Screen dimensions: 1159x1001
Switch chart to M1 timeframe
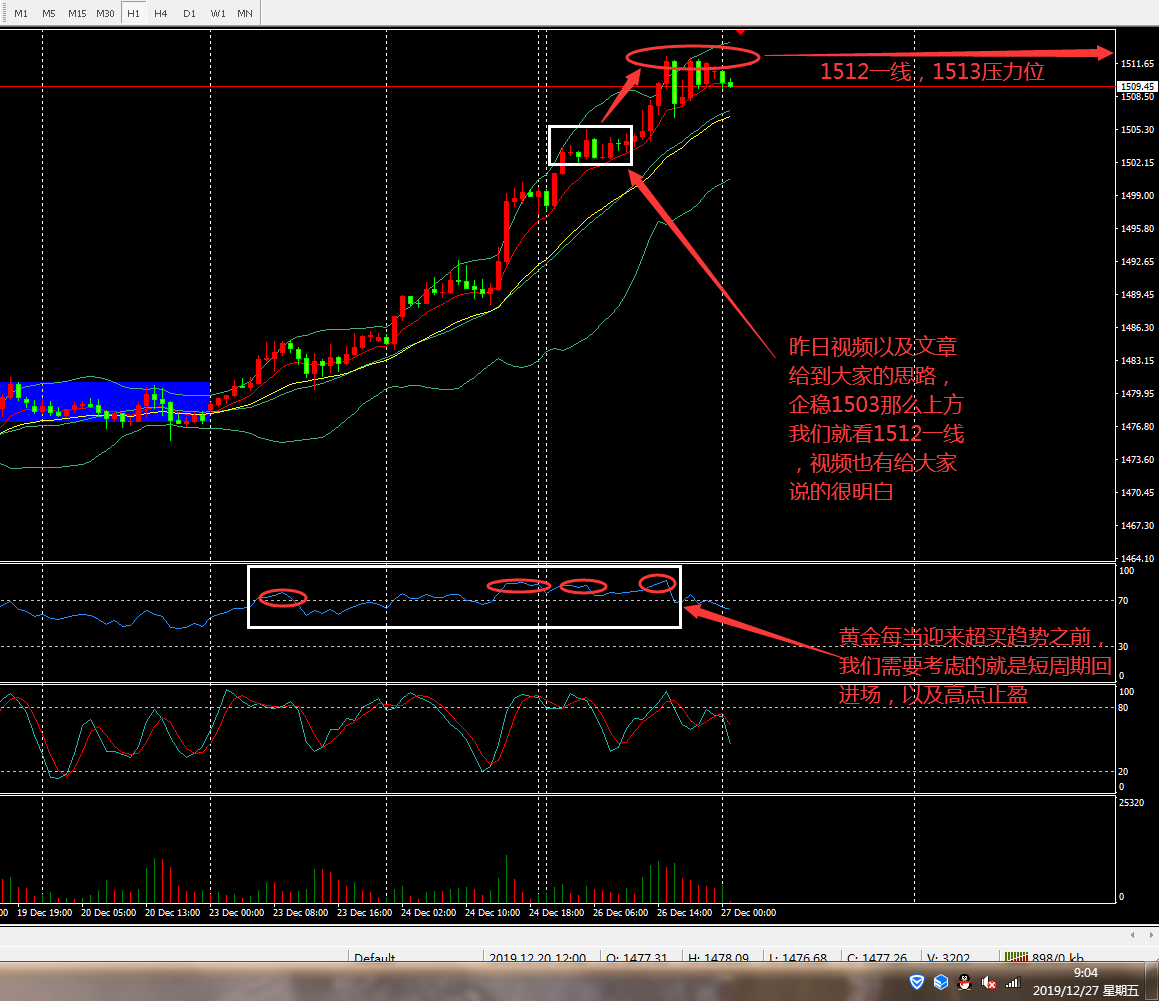(21, 13)
